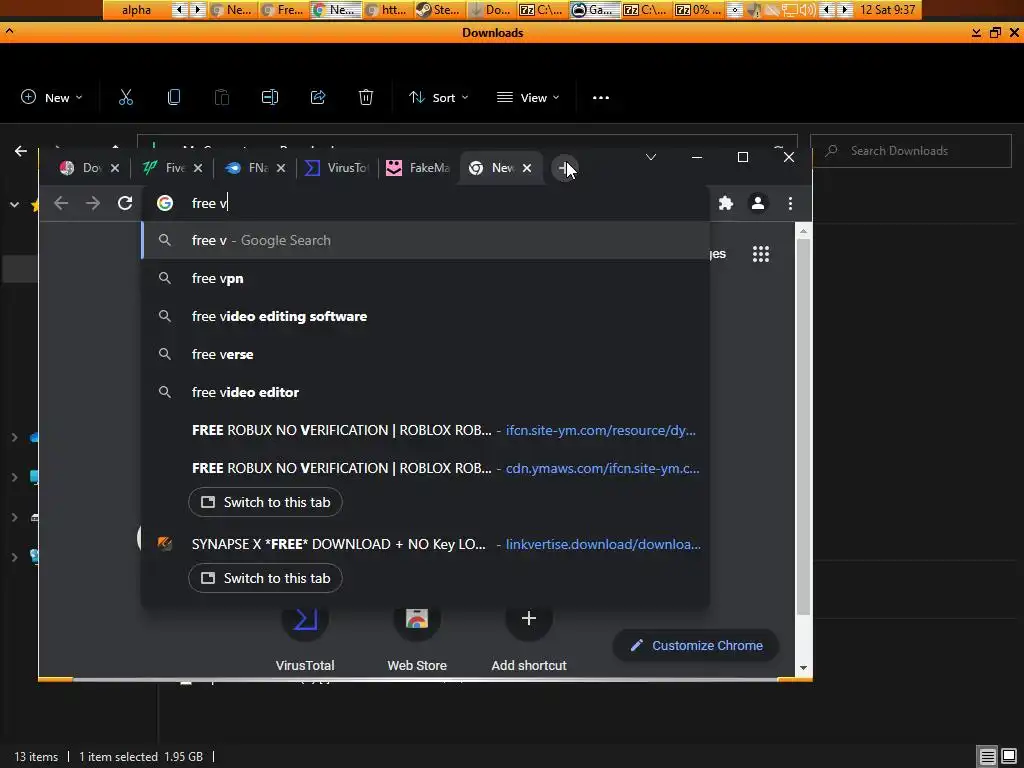Open the View dropdown in Downloads
1024x768 pixels.
(528, 97)
